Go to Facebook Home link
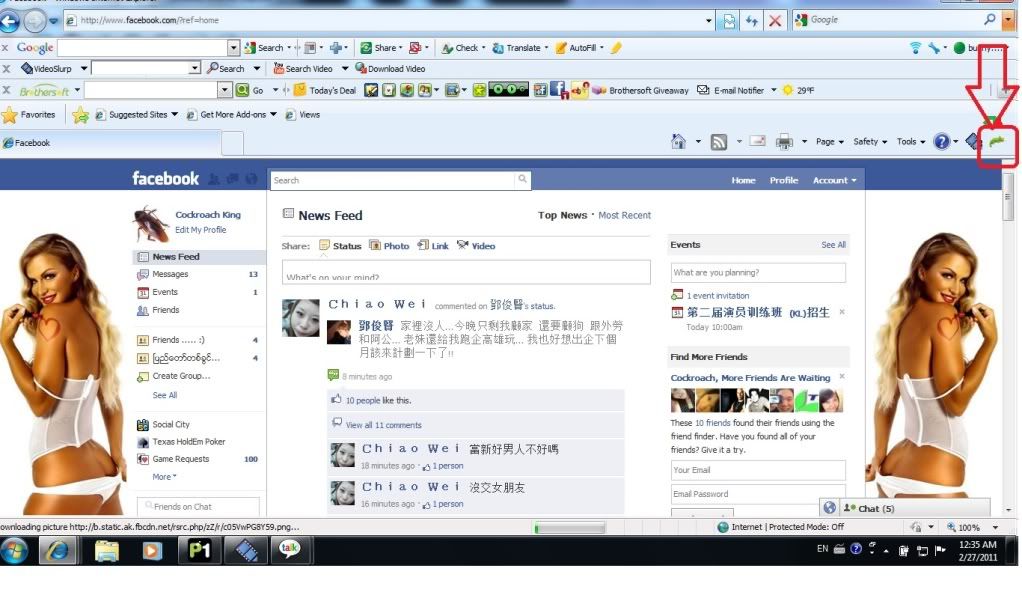Image resolution: width=1022 pixels, height=613 pixels. [x=743, y=180]
